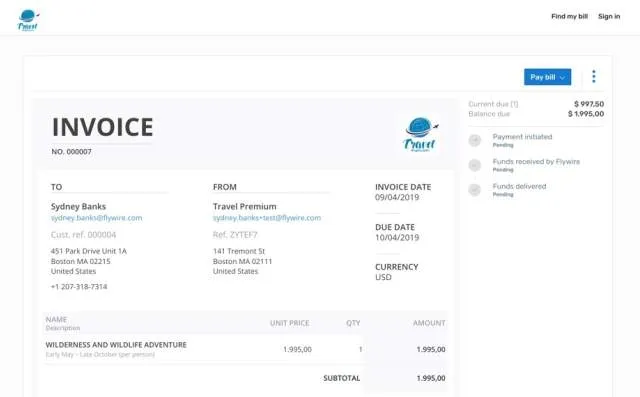The image size is (640, 397).
Task: Click the Travel logo in the header
Action: [x=28, y=20]
